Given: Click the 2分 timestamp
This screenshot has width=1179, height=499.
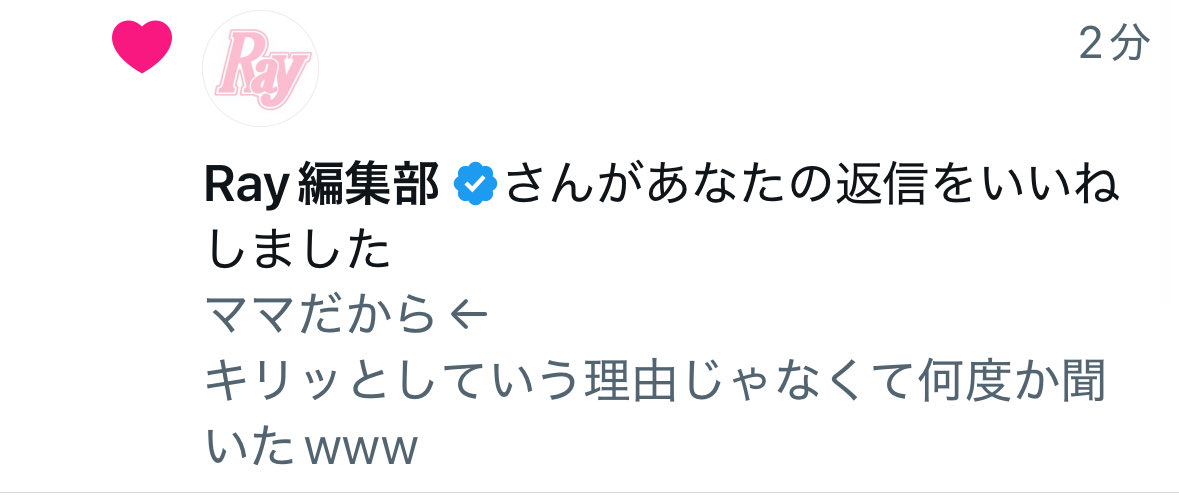Looking at the screenshot, I should pos(1114,44).
